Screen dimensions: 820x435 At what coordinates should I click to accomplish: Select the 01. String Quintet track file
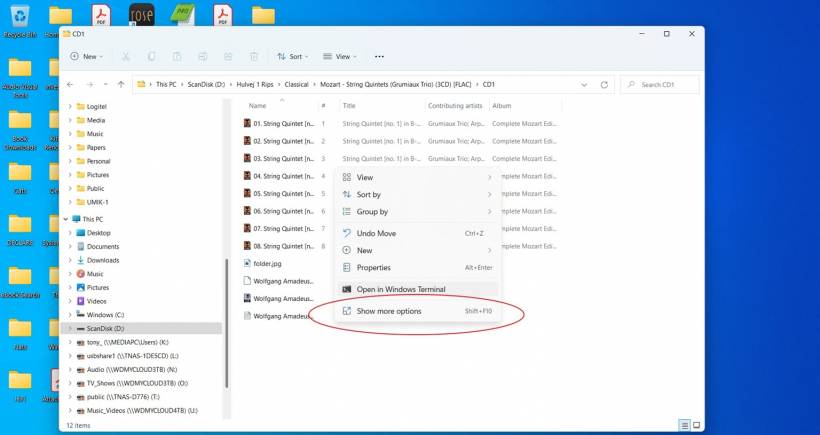pyautogui.click(x=279, y=124)
